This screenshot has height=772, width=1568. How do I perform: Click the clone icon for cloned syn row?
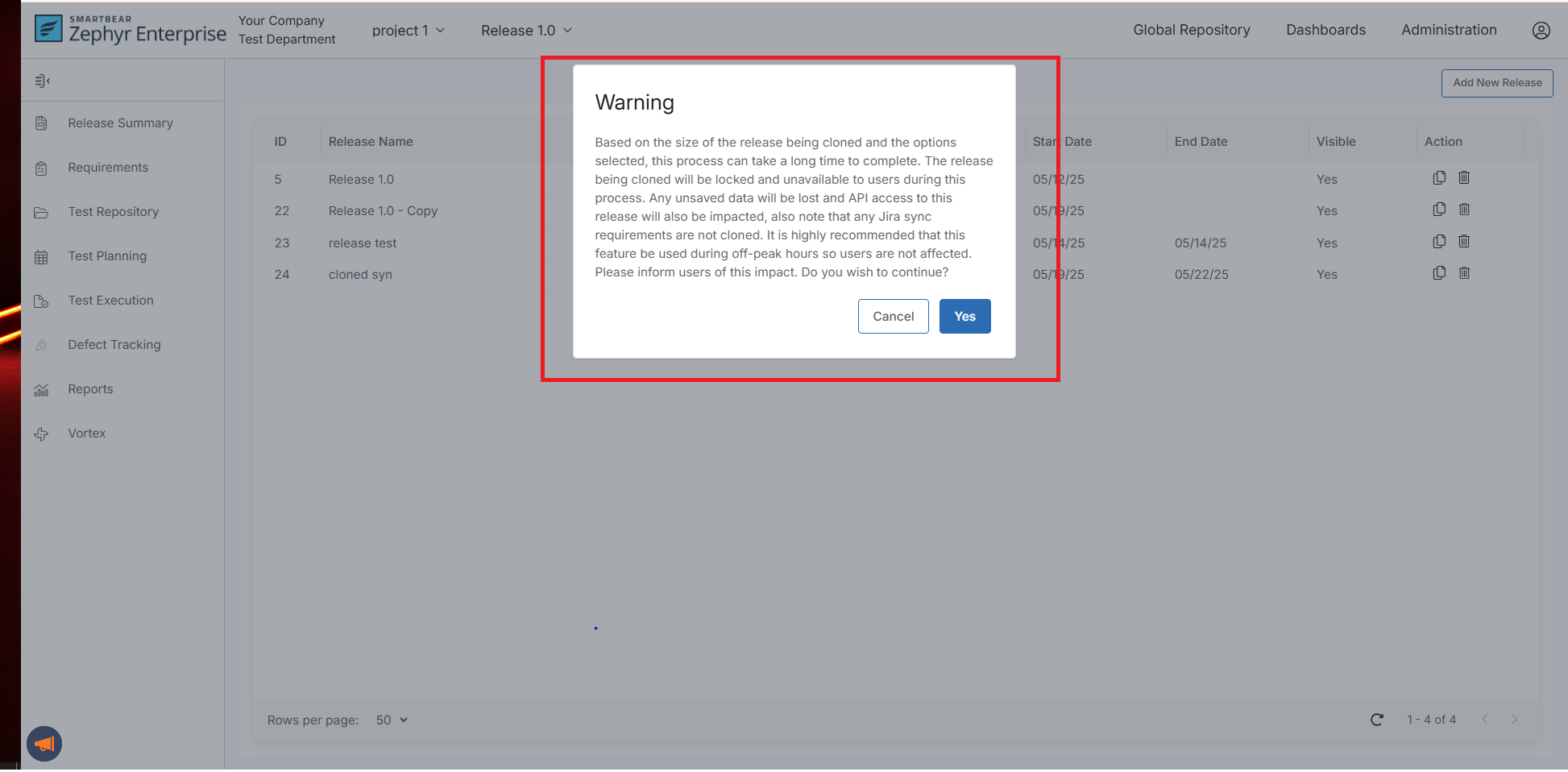click(1439, 273)
